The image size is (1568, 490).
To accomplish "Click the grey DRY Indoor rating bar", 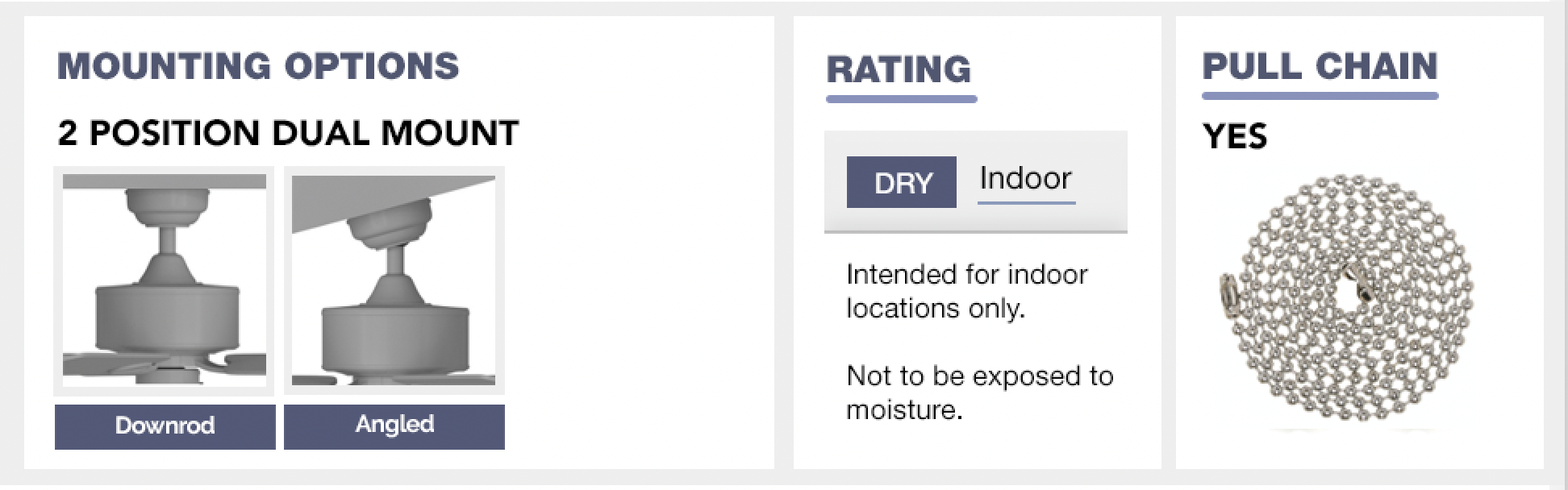I will click(975, 182).
